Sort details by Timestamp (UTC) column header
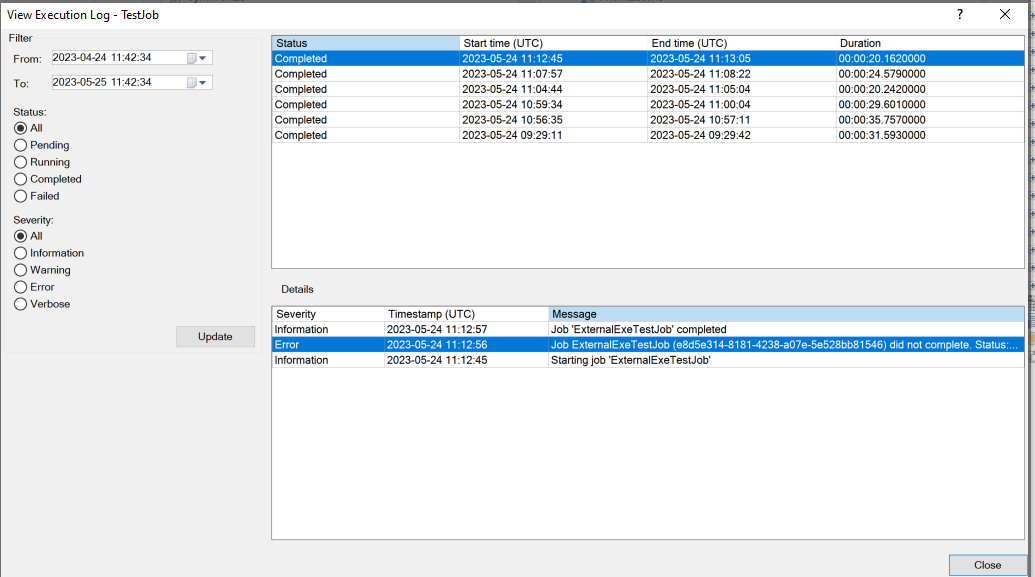Viewport: 1035px width, 577px height. [x=466, y=314]
